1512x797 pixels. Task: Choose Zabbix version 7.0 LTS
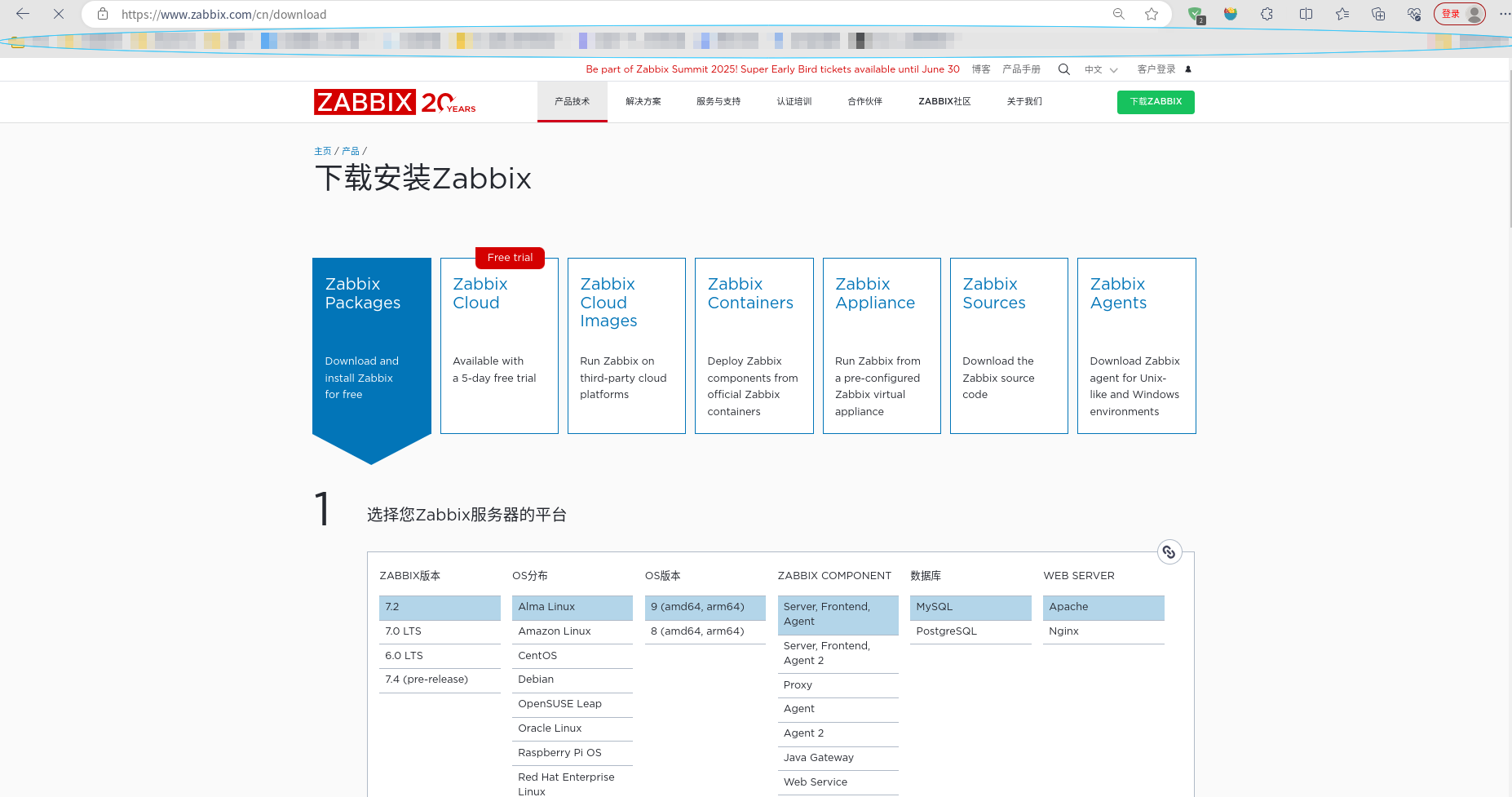click(x=440, y=632)
